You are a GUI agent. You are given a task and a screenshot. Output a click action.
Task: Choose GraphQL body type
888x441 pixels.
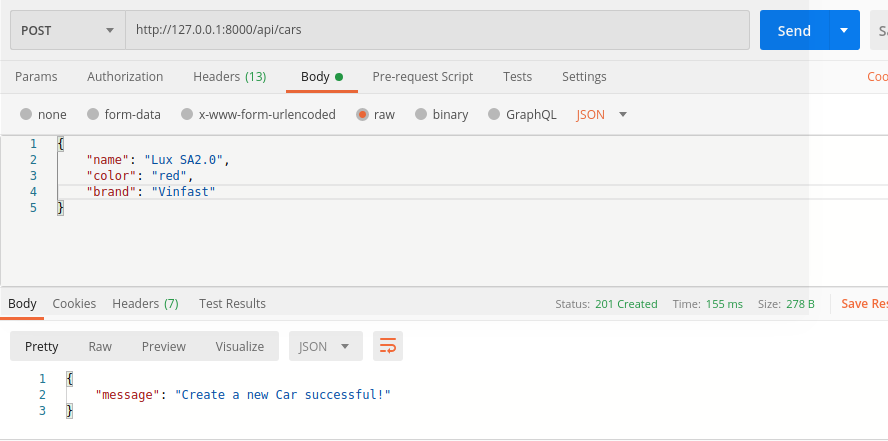pyautogui.click(x=494, y=115)
